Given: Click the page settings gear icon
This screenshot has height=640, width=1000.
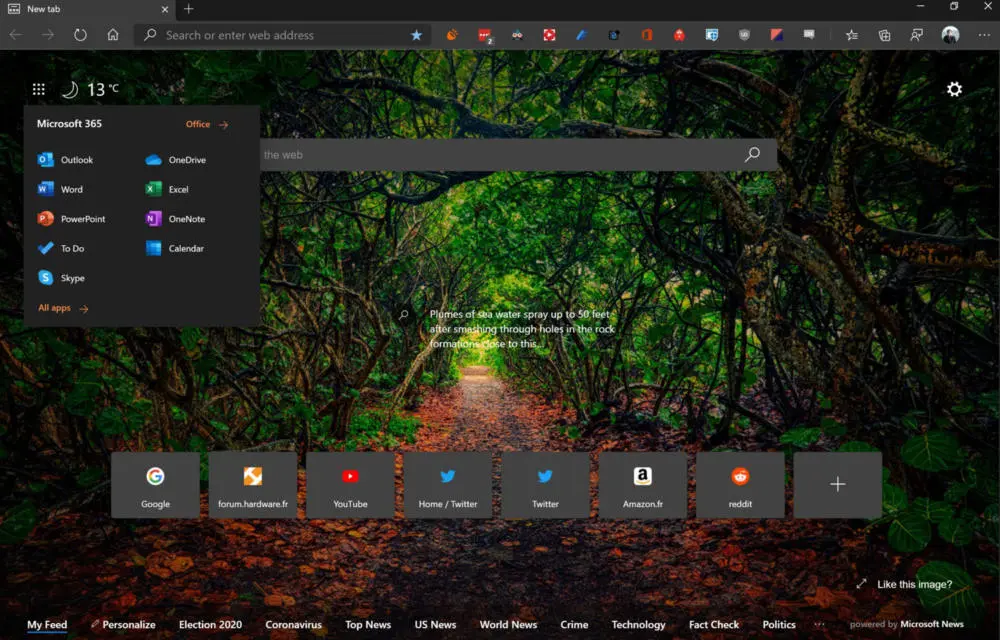Looking at the screenshot, I should click(x=954, y=90).
